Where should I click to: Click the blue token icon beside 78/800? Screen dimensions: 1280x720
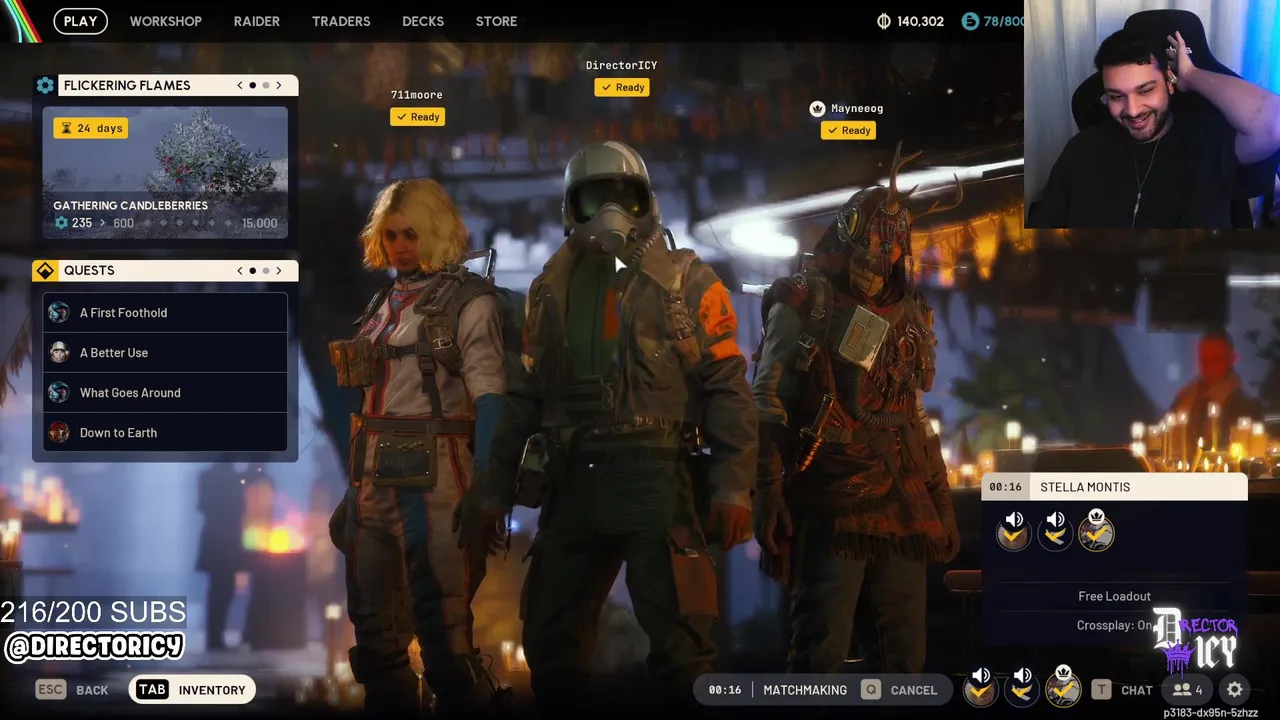click(x=969, y=21)
